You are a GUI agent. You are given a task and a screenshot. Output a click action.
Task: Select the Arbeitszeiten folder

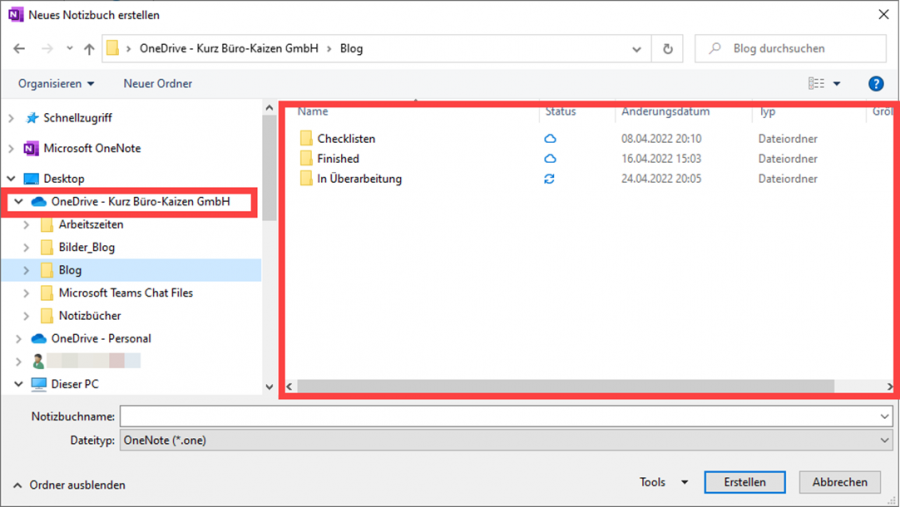[91, 225]
